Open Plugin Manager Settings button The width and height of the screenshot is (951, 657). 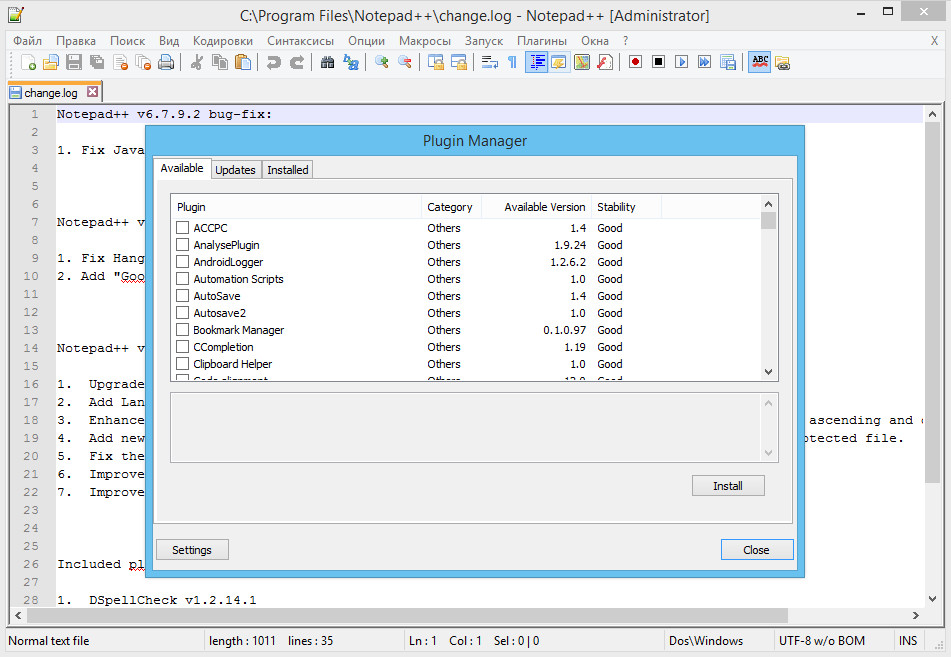pyautogui.click(x=192, y=550)
